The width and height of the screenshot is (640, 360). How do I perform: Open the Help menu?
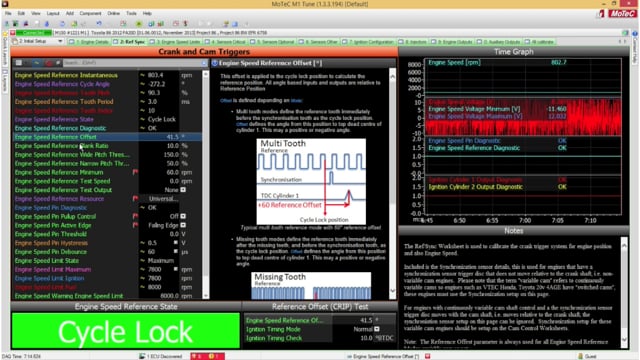[147, 13]
